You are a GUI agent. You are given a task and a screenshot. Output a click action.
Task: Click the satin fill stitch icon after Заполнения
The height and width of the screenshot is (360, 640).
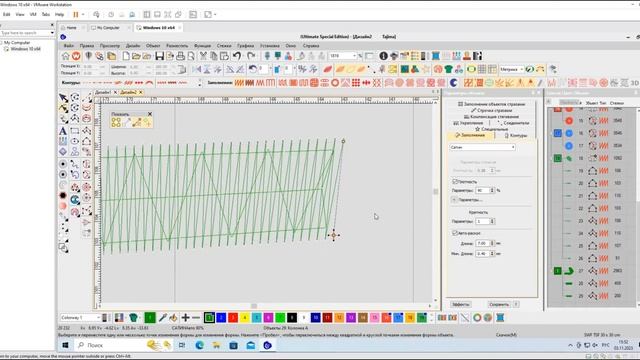pos(239,83)
